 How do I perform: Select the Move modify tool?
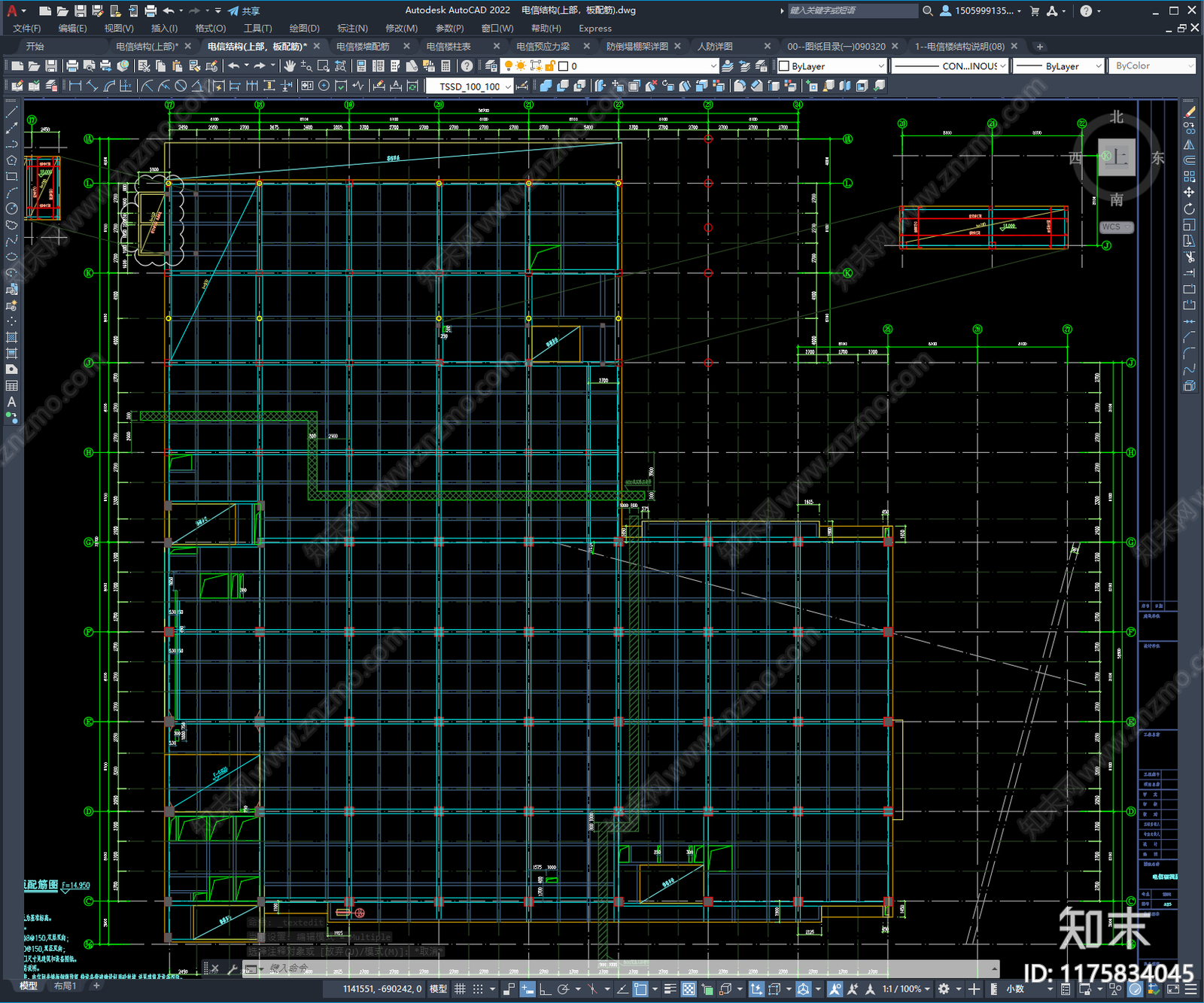click(1189, 193)
